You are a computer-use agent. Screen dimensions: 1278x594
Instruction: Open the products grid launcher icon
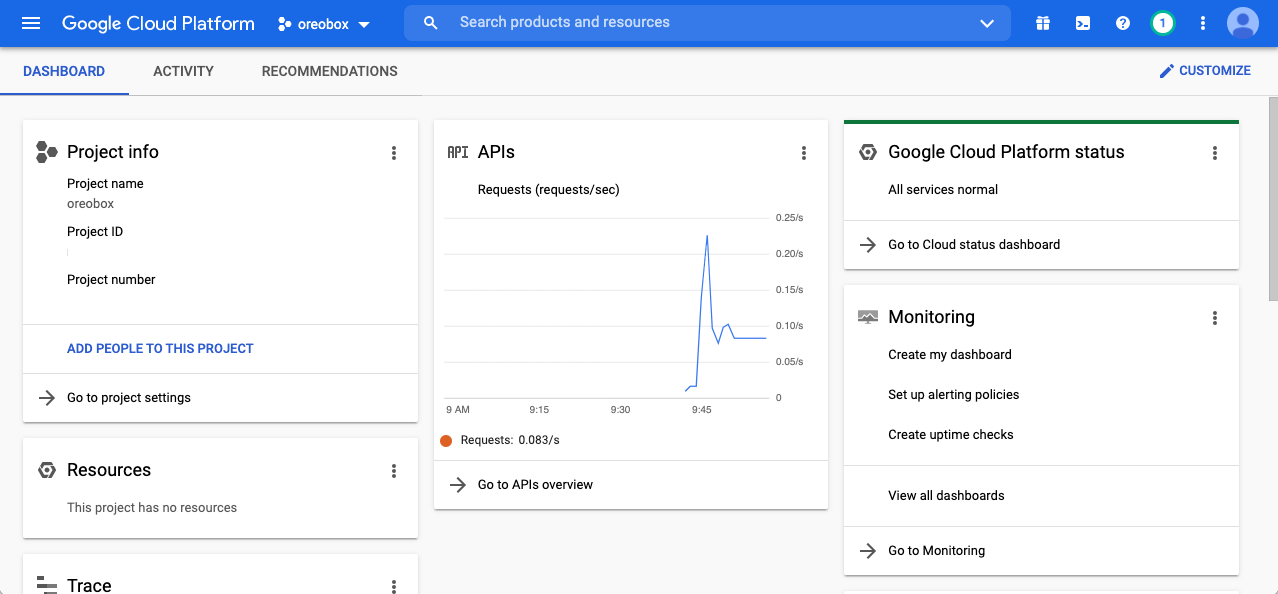1042,22
